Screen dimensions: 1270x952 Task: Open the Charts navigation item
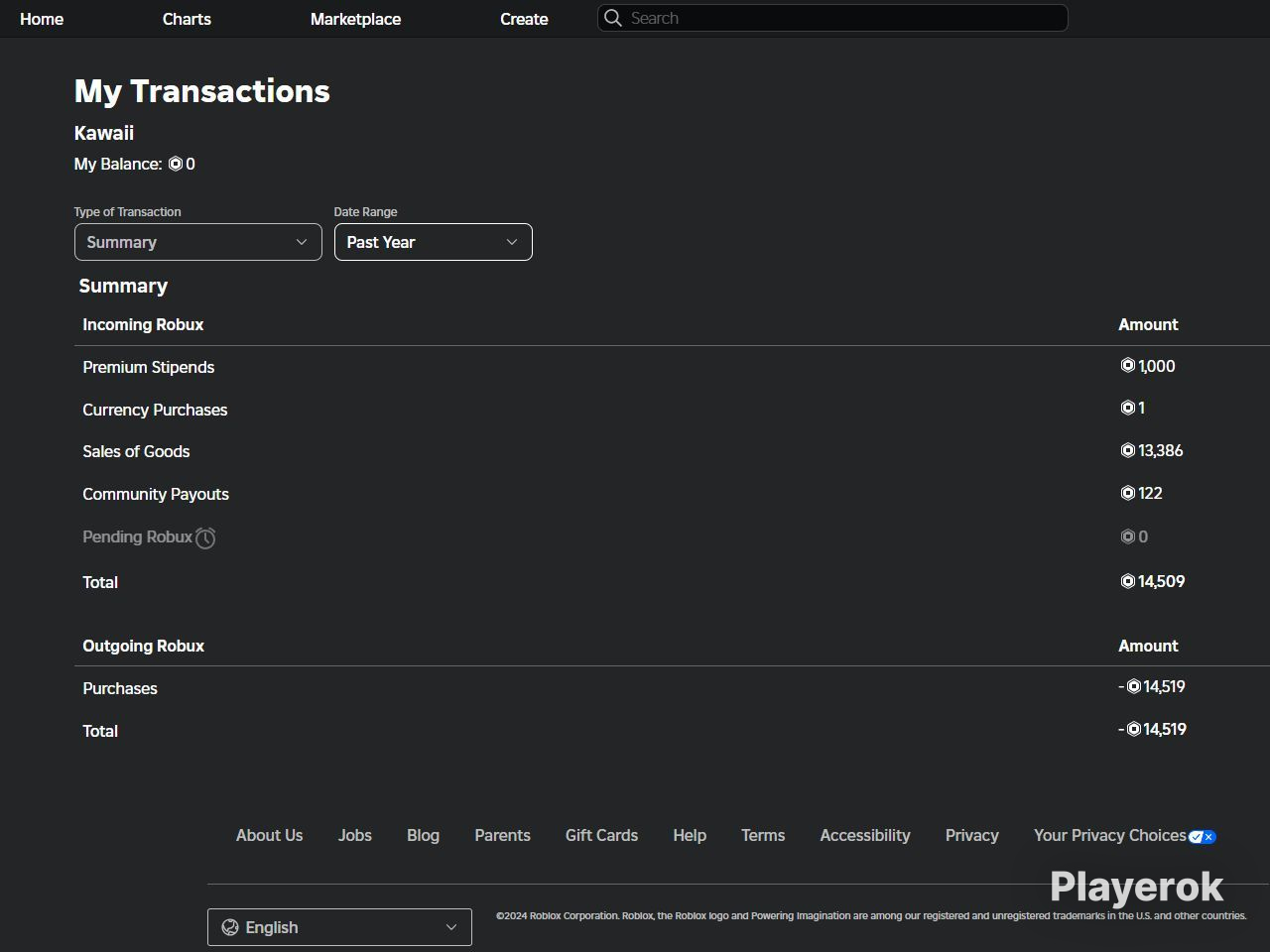[x=187, y=19]
